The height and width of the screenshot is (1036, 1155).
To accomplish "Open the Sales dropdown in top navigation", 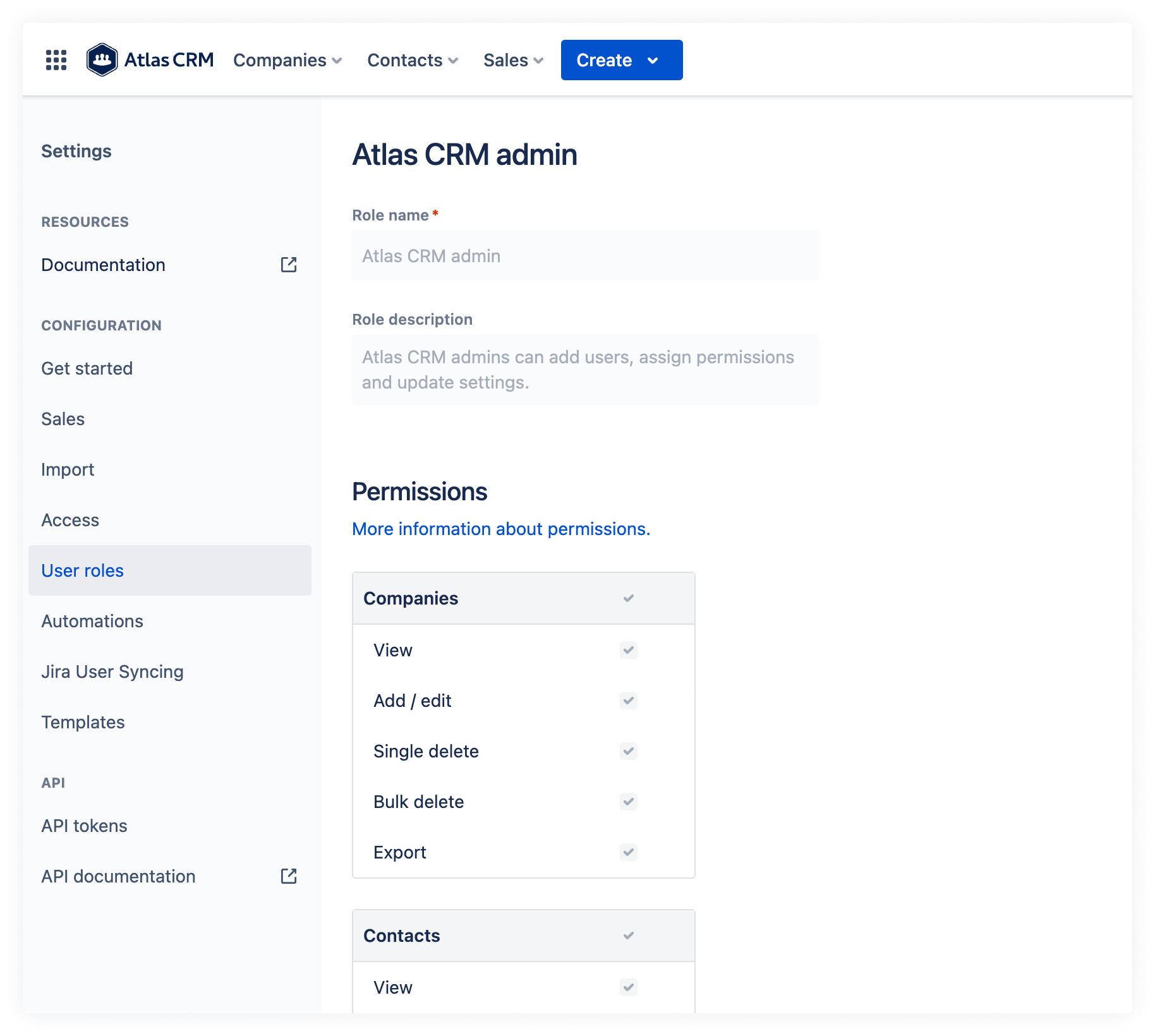I will pyautogui.click(x=513, y=60).
